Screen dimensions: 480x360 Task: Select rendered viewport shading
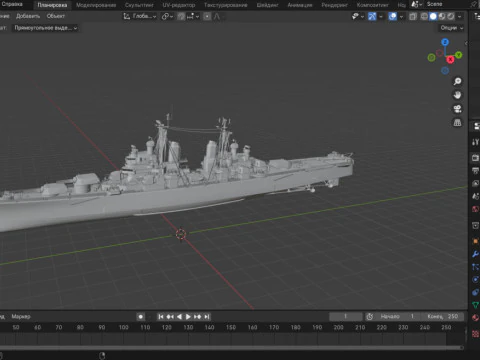(451, 16)
